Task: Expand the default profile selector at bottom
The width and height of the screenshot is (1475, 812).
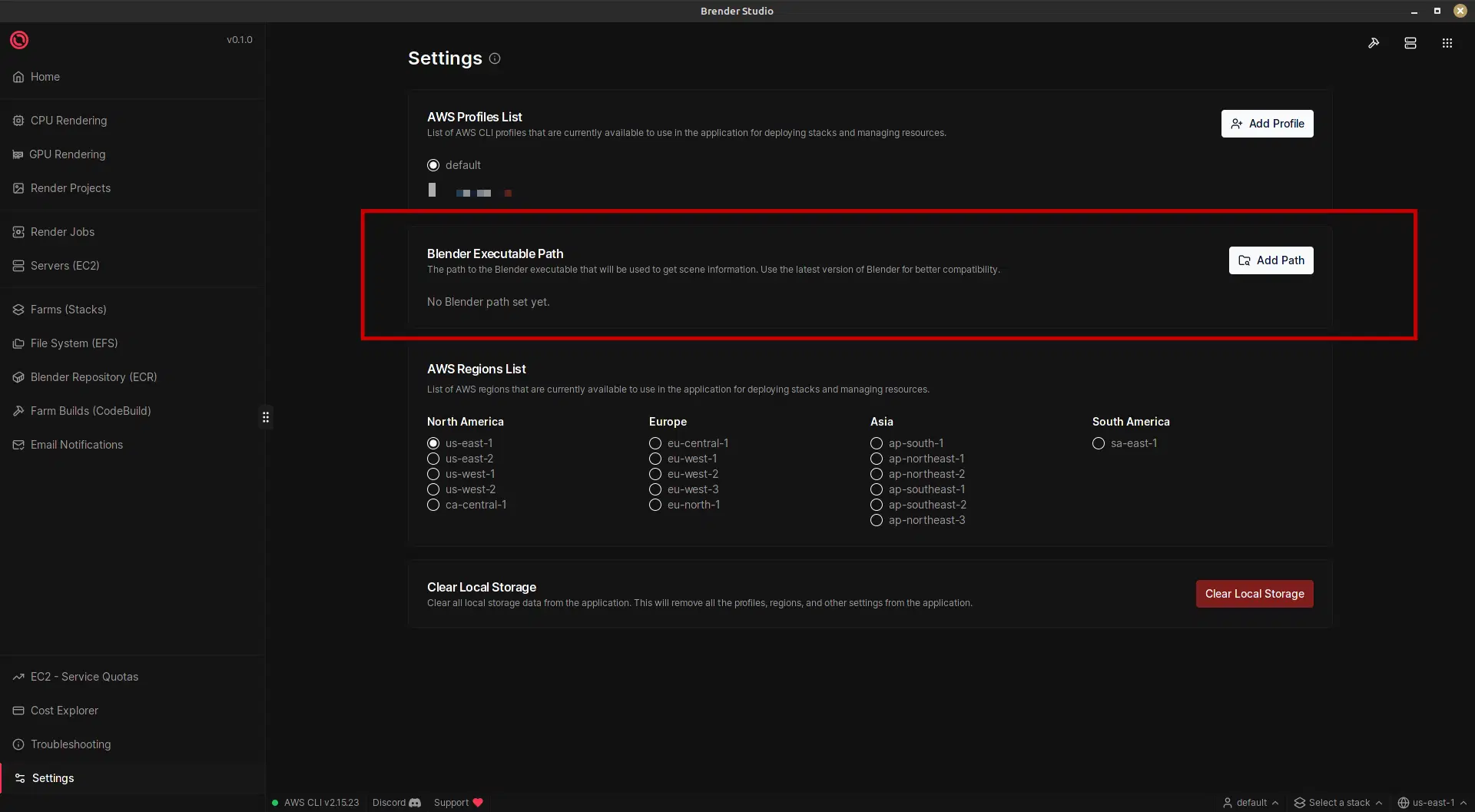Action: click(x=1250, y=802)
